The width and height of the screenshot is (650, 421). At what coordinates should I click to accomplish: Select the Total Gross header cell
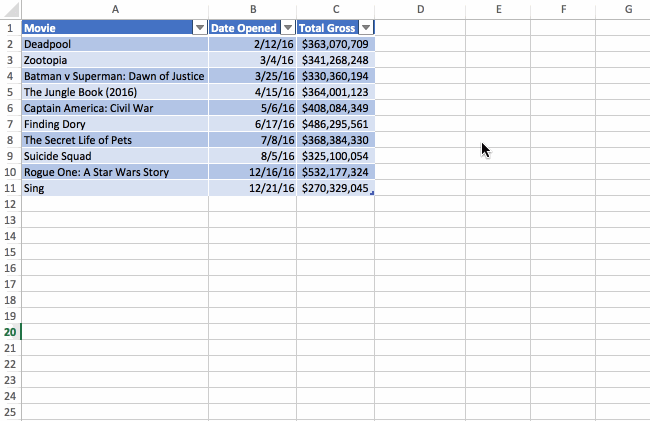pyautogui.click(x=336, y=28)
